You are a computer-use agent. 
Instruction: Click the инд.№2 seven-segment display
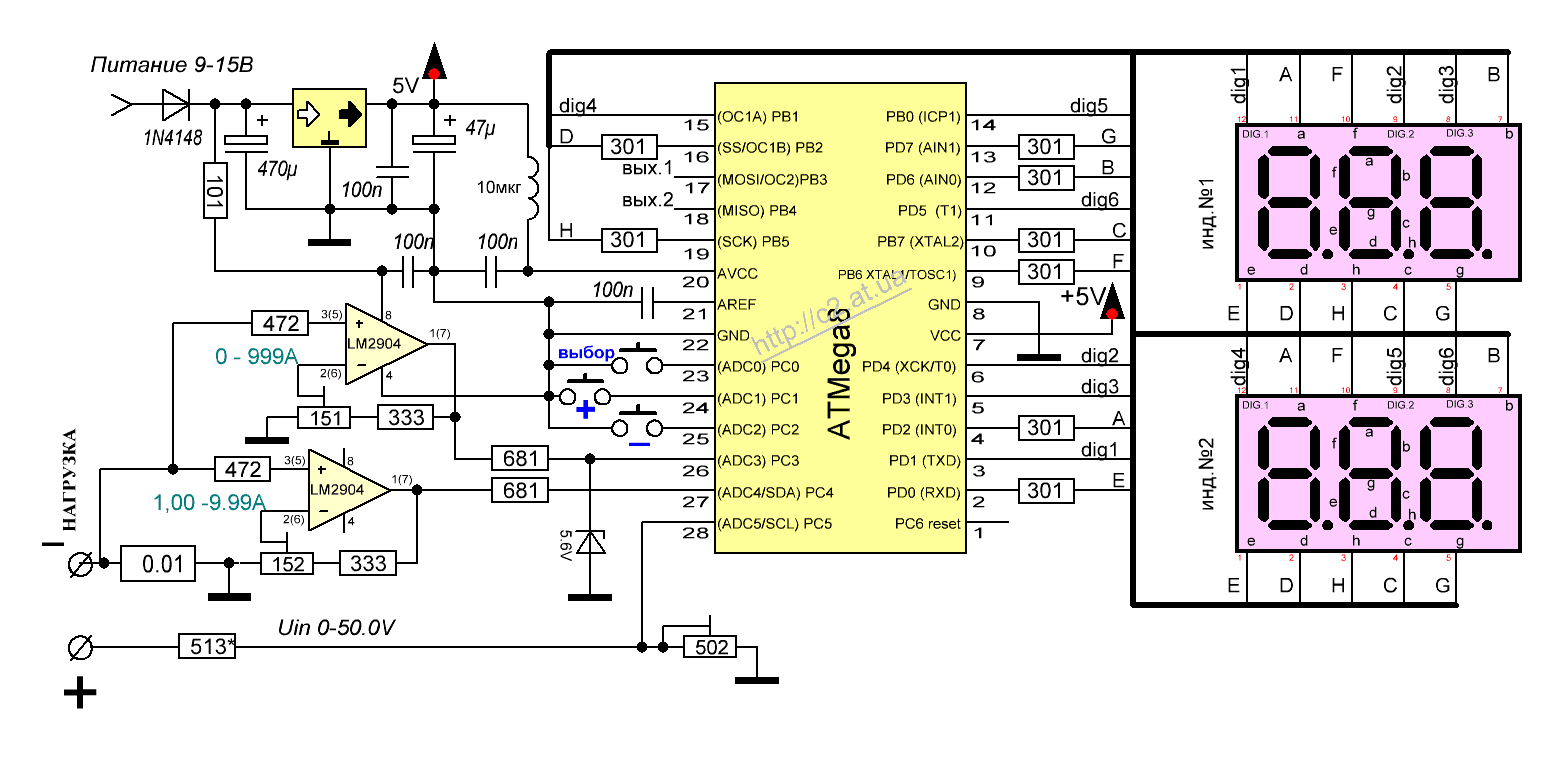[1377, 472]
